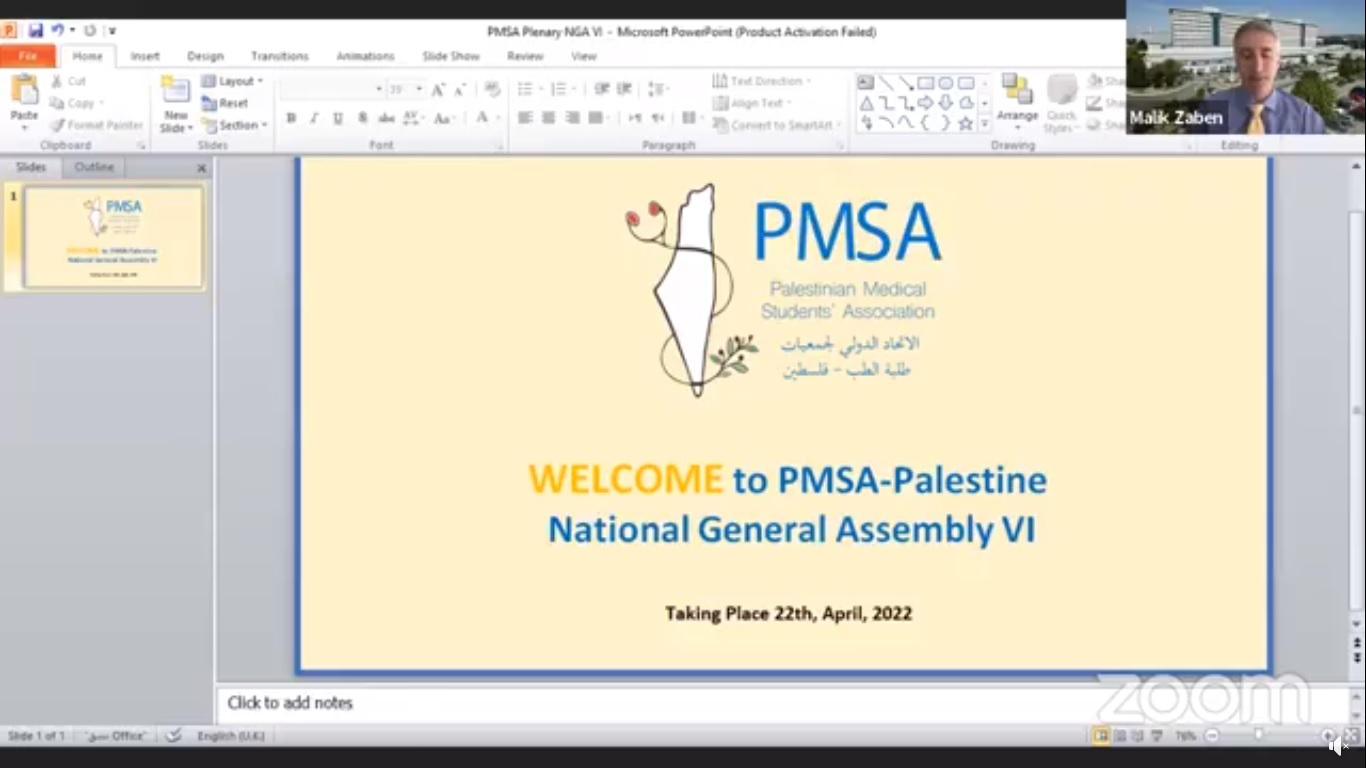Select the Format Painter tool

[x=96, y=125]
